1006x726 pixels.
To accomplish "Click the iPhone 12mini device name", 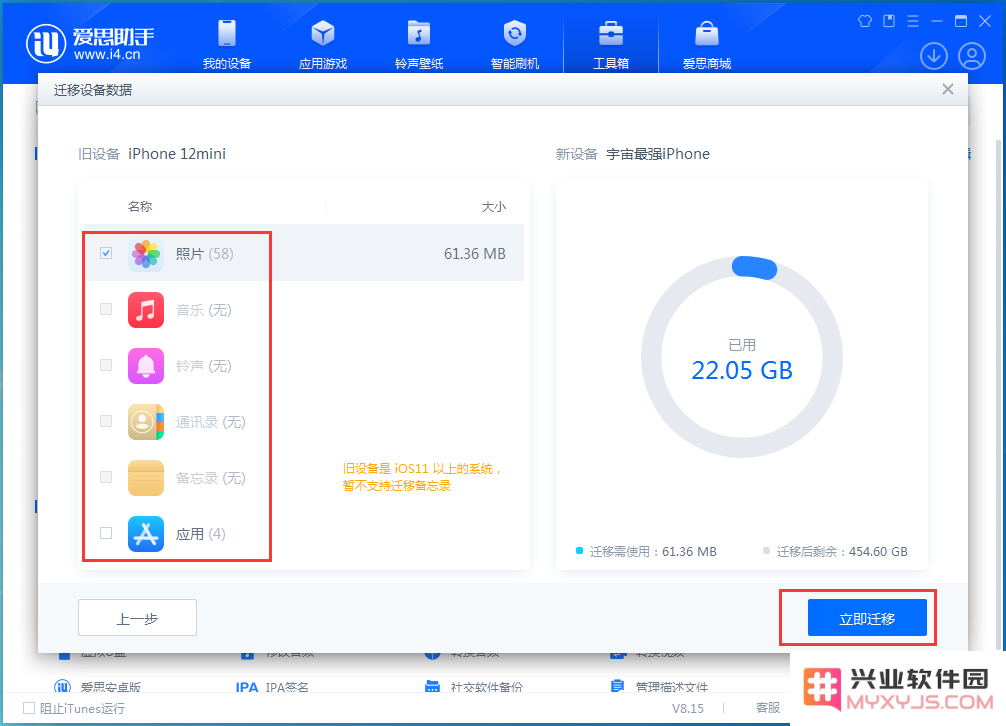I will (x=177, y=154).
